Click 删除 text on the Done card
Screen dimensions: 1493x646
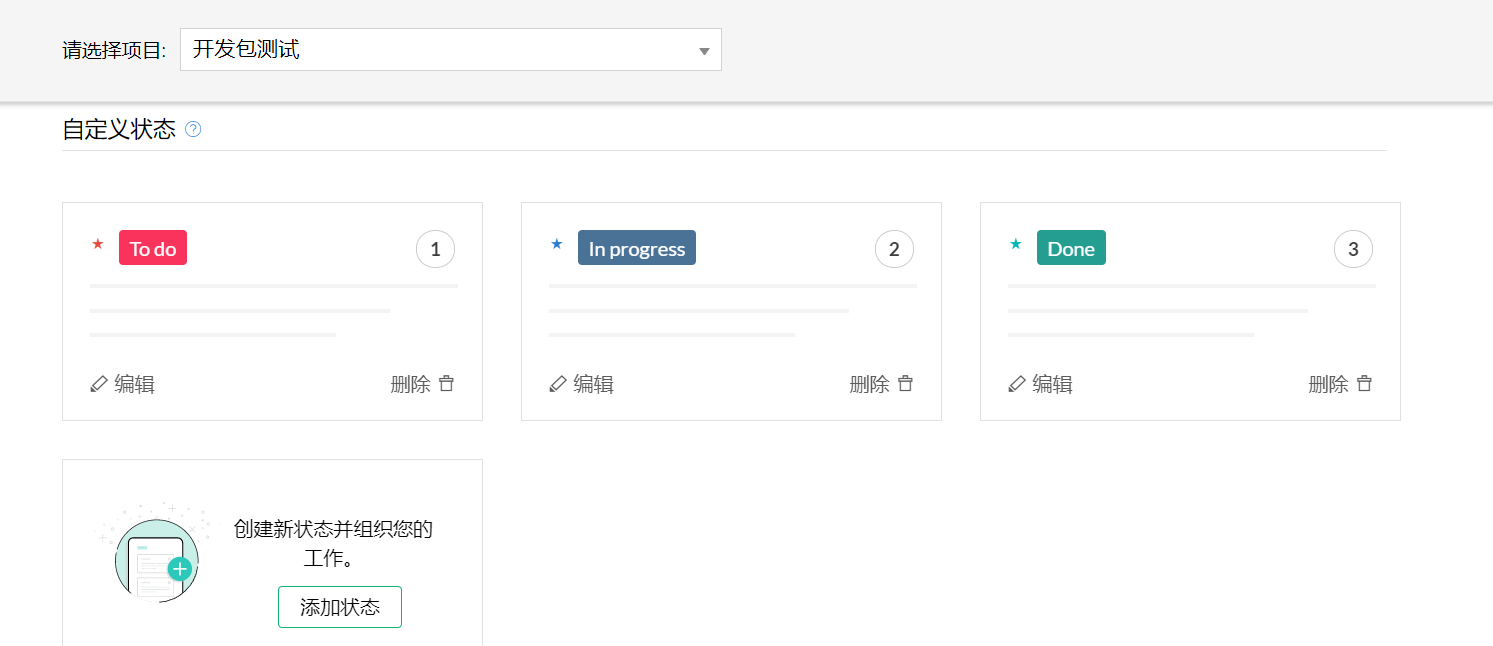point(1328,384)
